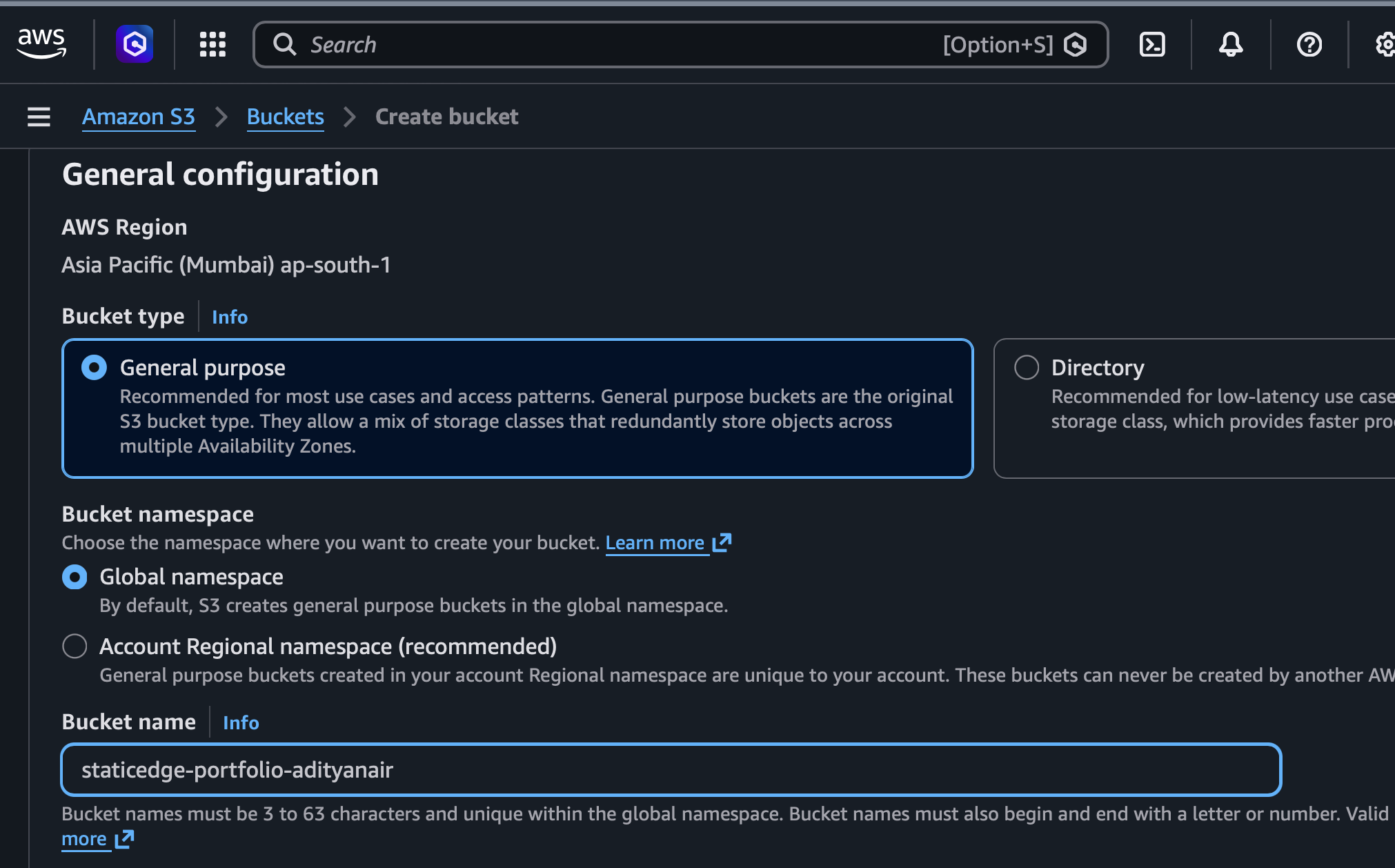This screenshot has width=1395, height=868.
Task: Select the General purpose bucket type
Action: pyautogui.click(x=95, y=368)
